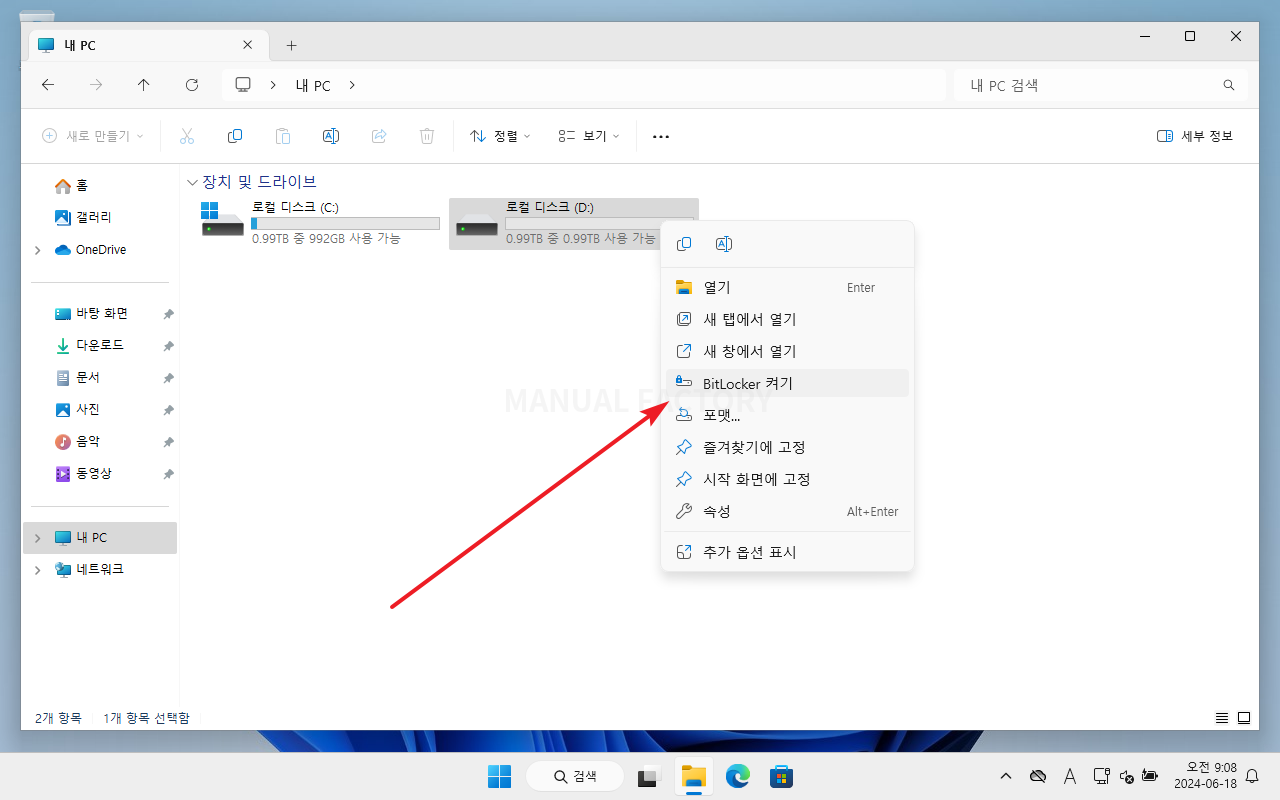
Task: Select the 로컬 디스크 (C:) drive
Action: [x=321, y=224]
